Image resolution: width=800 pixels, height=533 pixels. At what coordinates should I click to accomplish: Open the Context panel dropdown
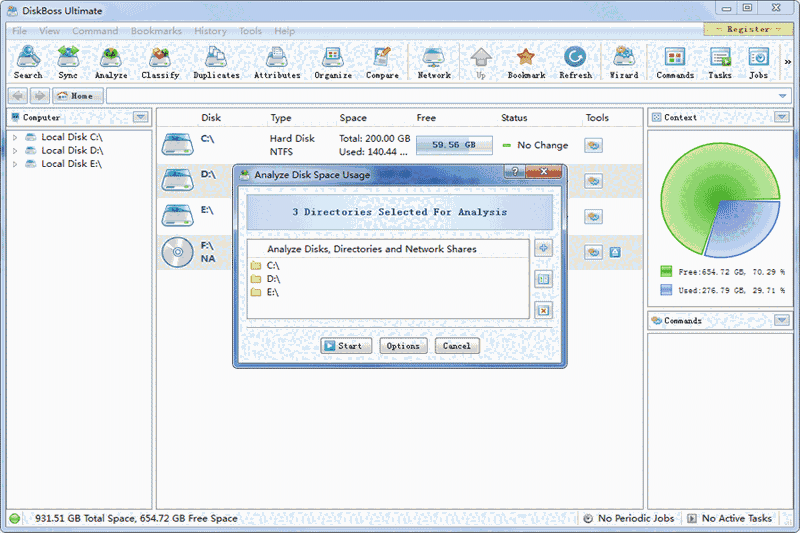click(780, 117)
